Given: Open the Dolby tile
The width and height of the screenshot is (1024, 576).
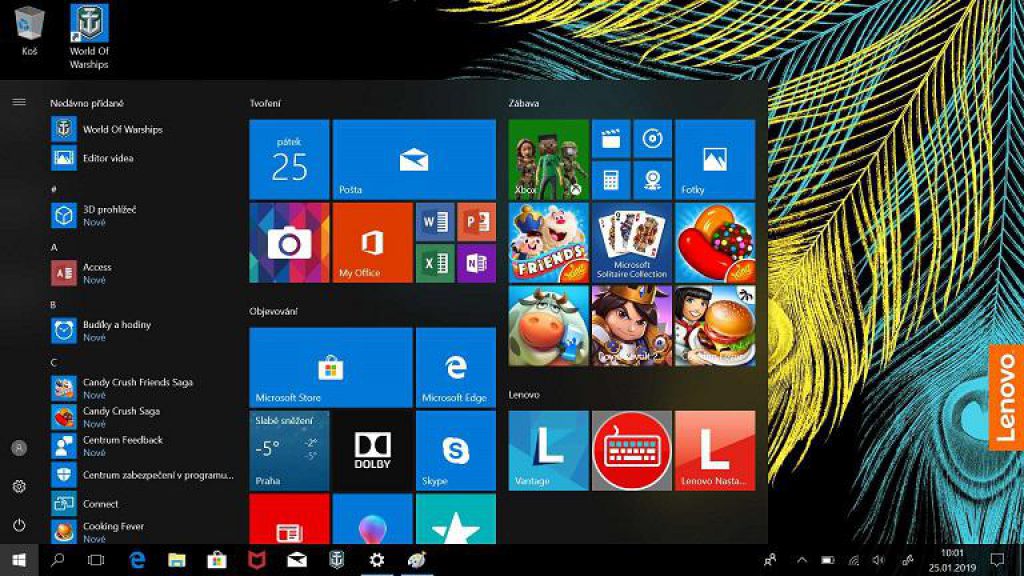Looking at the screenshot, I should 372,451.
